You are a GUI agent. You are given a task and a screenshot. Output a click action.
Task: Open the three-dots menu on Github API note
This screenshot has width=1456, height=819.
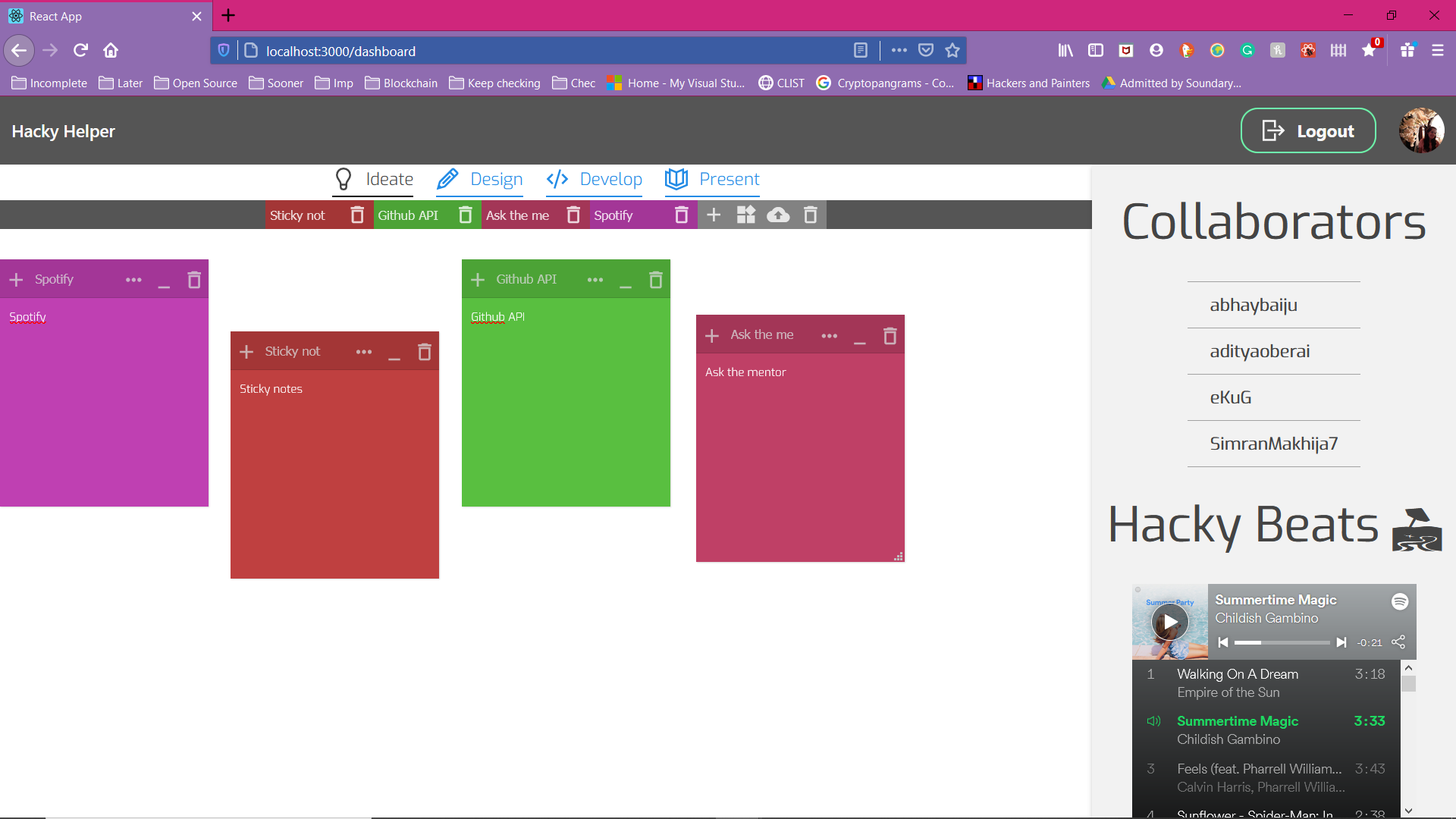coord(595,280)
